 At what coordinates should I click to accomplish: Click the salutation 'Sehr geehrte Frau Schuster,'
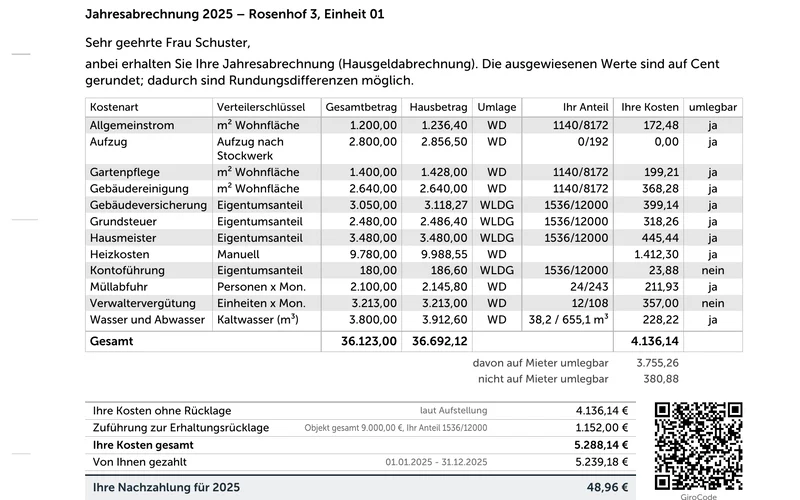168,43
